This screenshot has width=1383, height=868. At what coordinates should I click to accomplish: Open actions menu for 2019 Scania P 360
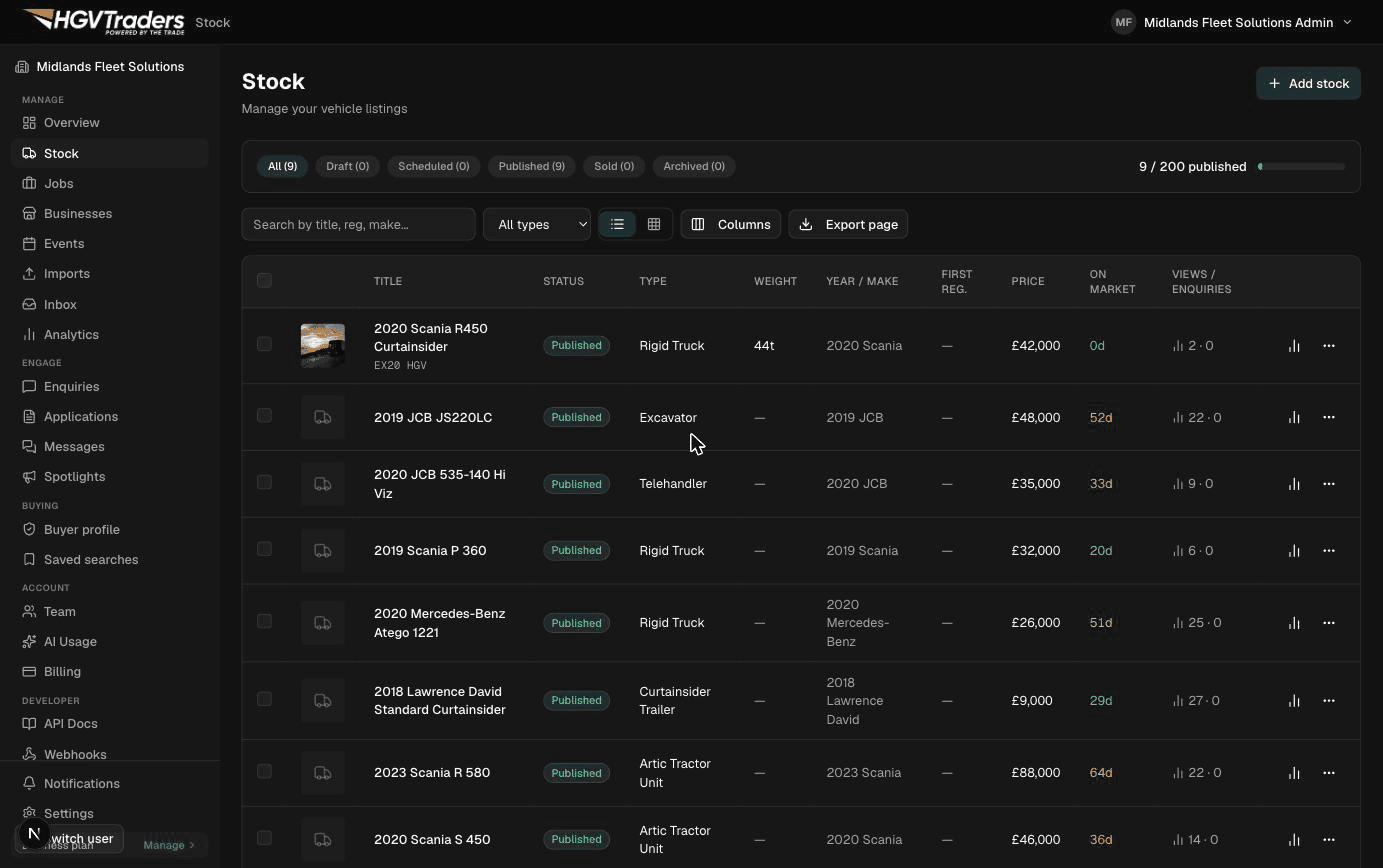click(x=1329, y=550)
